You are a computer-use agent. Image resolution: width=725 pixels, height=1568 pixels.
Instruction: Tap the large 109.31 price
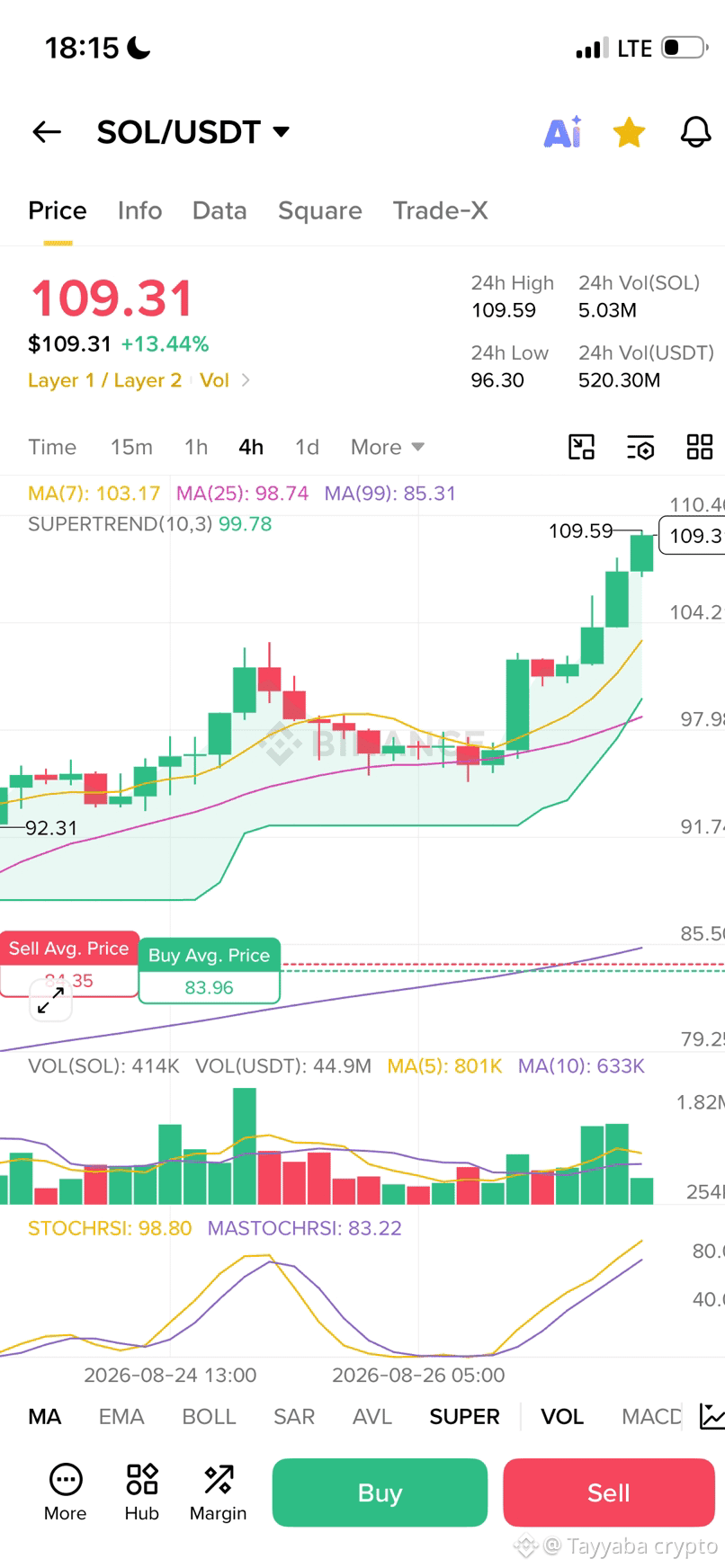pos(112,298)
